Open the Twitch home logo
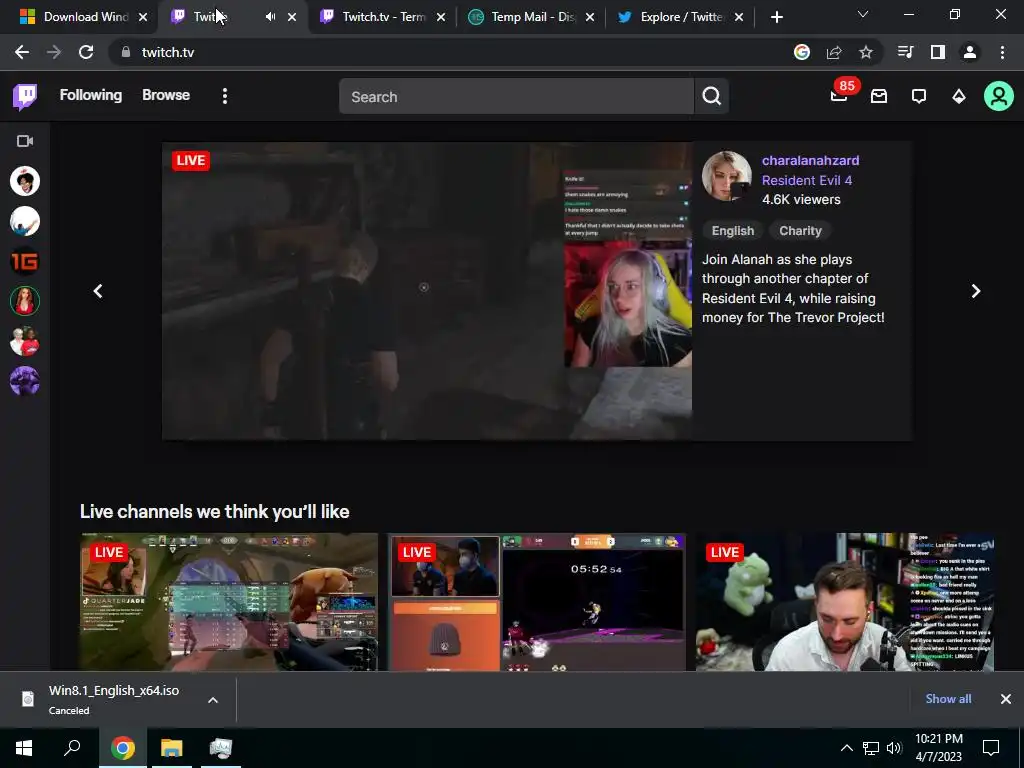The image size is (1024, 768). point(25,97)
